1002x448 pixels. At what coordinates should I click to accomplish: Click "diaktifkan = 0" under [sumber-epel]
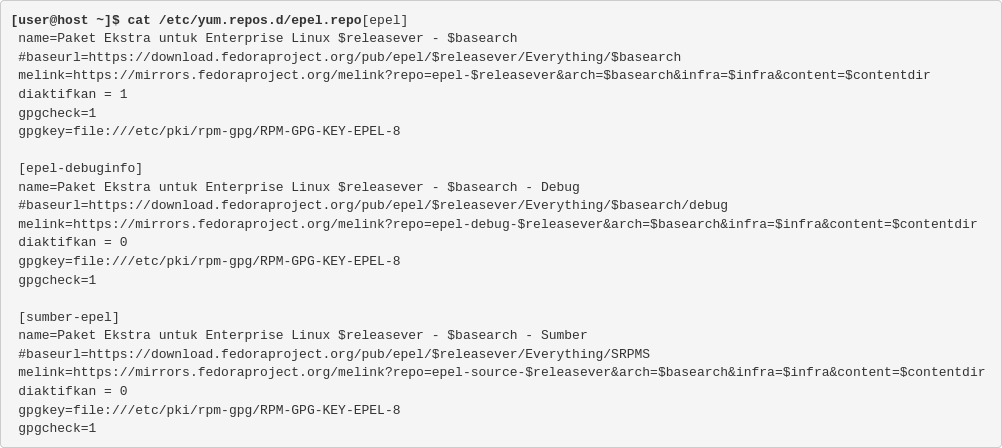[x=72, y=391]
